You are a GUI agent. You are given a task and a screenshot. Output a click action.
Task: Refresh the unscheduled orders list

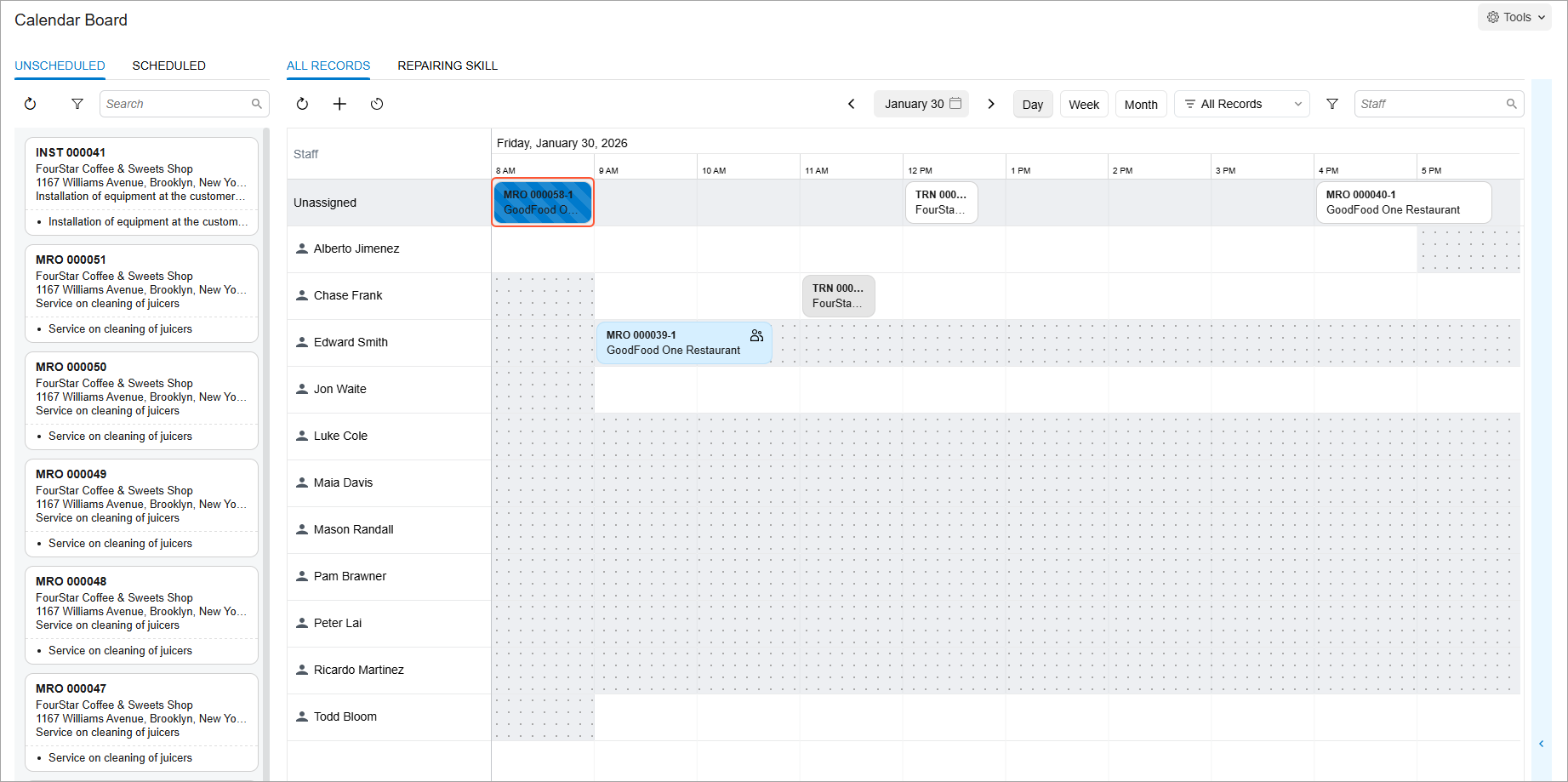click(31, 104)
